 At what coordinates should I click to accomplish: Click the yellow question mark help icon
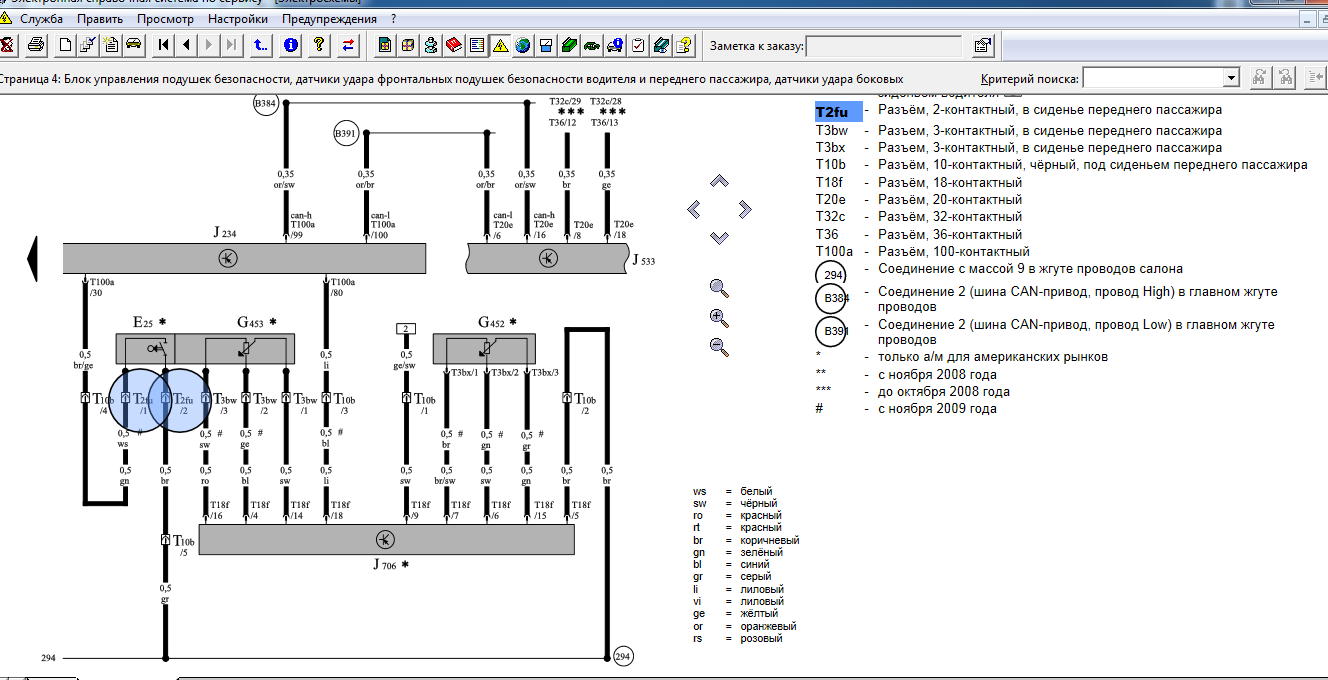319,45
